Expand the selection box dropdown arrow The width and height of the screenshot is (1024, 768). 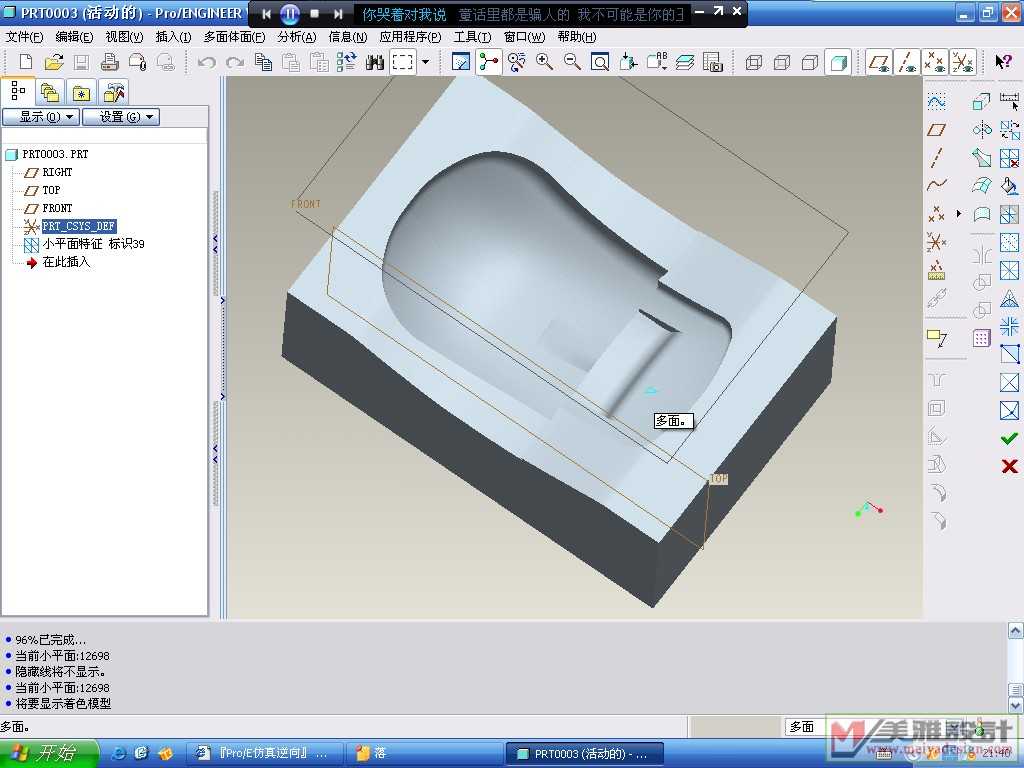click(x=425, y=62)
